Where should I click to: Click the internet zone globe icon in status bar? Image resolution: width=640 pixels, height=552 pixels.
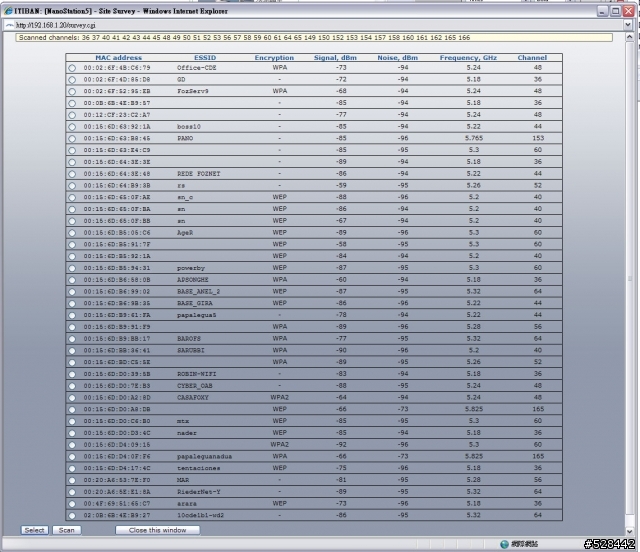pos(504,544)
